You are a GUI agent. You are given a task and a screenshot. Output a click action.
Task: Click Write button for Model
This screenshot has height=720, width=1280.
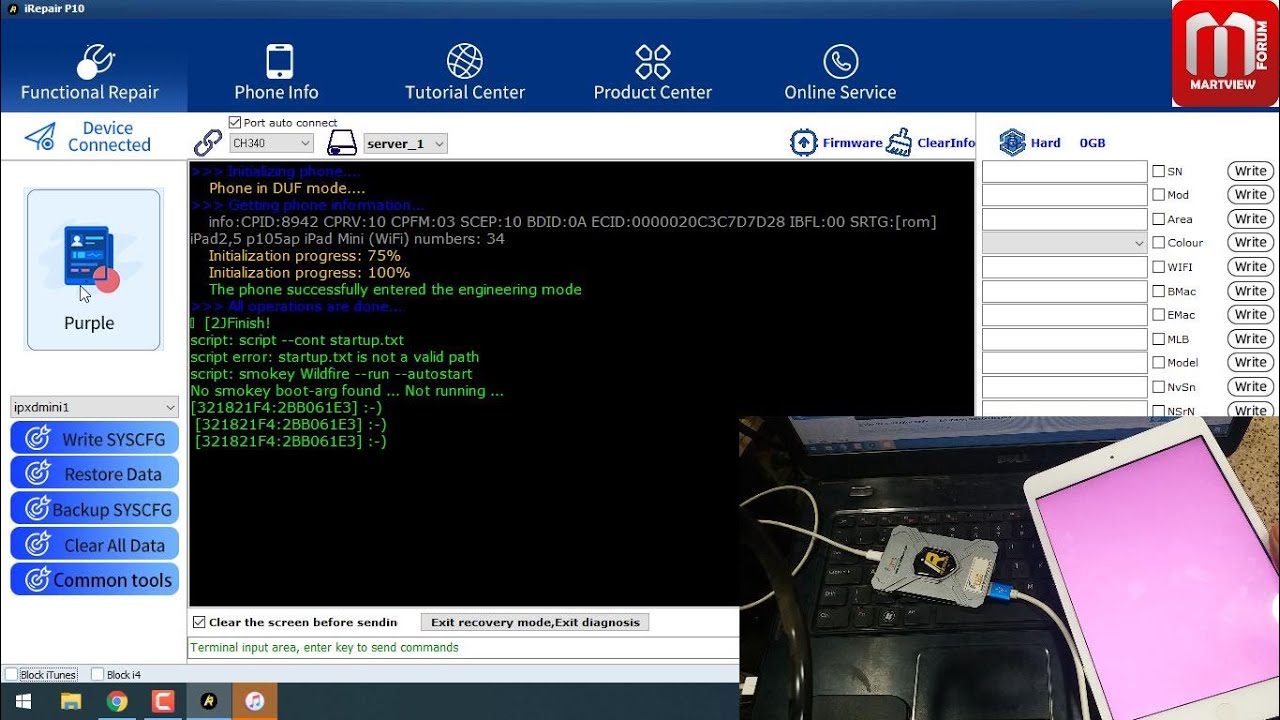[1250, 363]
